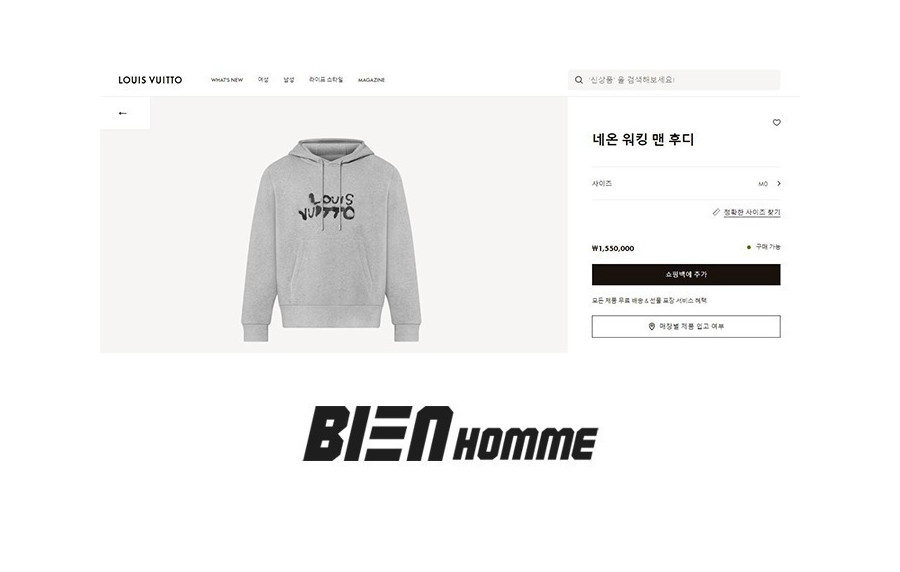Open the WHAT'S NEW menu

click(227, 80)
